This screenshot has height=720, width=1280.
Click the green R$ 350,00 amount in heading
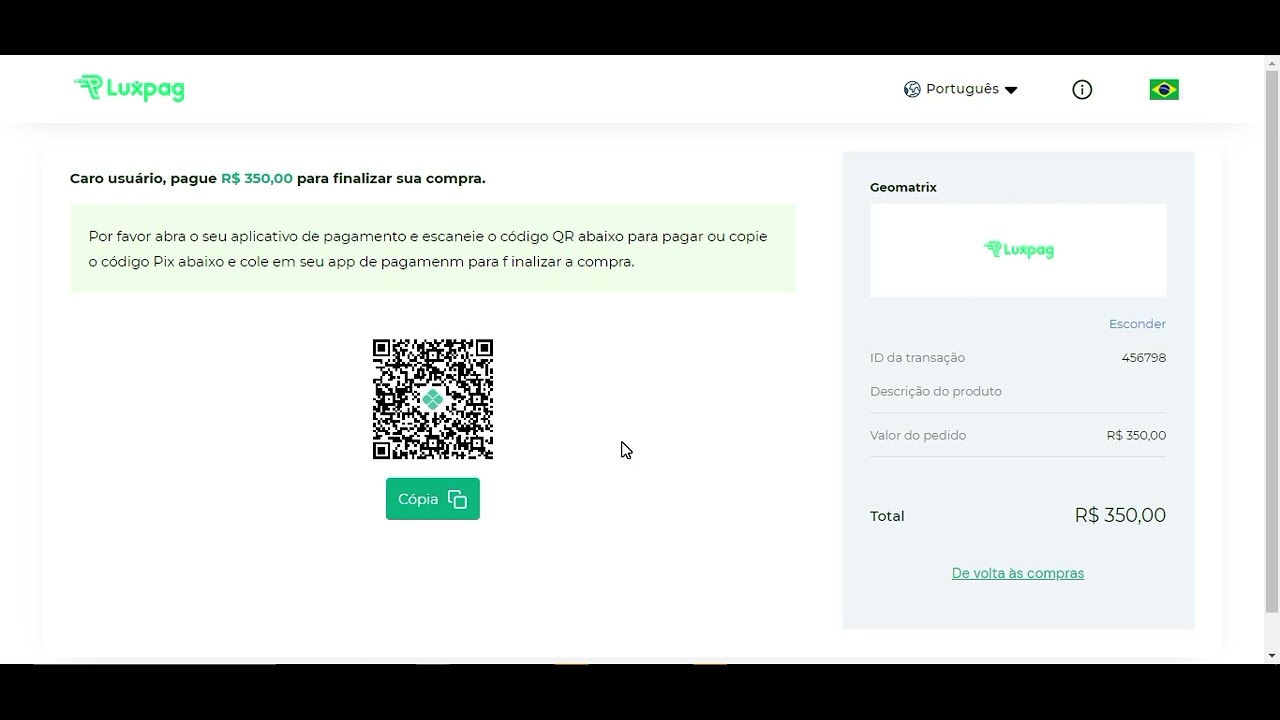257,178
